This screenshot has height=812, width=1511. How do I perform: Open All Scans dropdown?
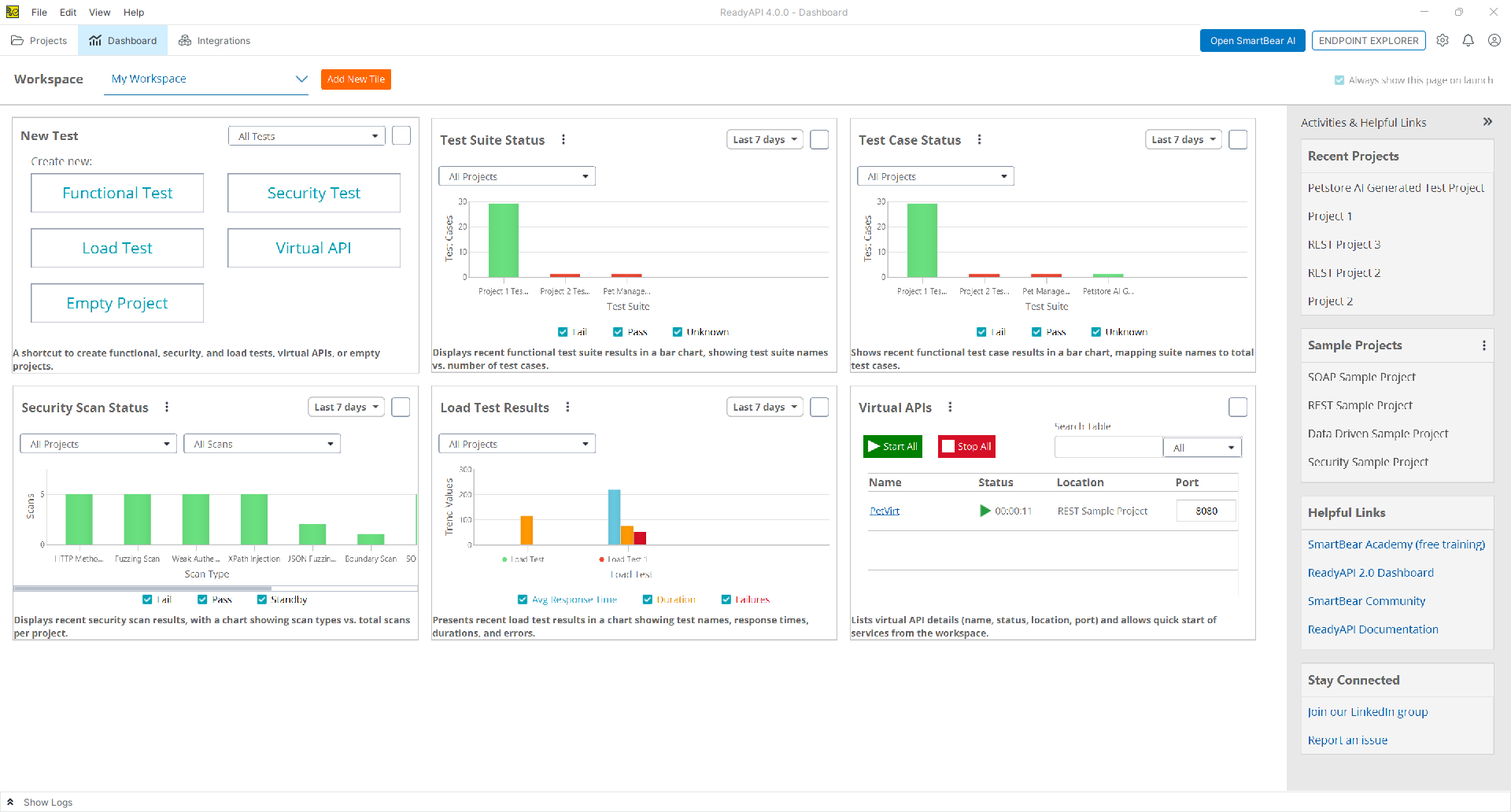(x=262, y=444)
